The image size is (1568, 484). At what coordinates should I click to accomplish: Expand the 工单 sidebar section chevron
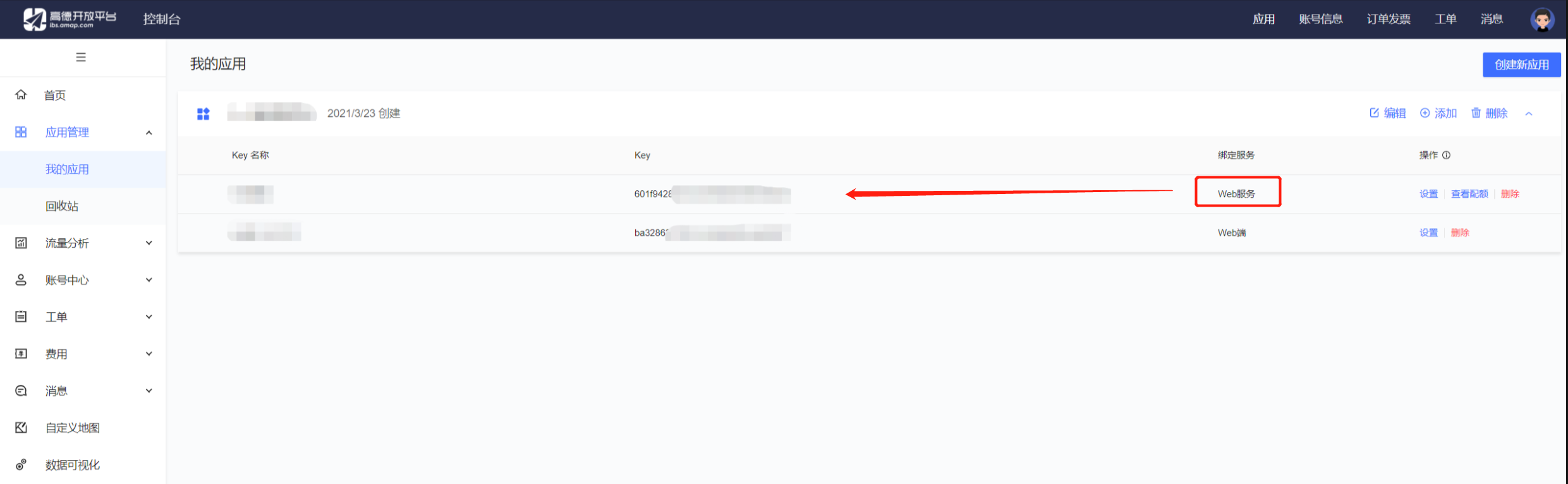click(149, 317)
